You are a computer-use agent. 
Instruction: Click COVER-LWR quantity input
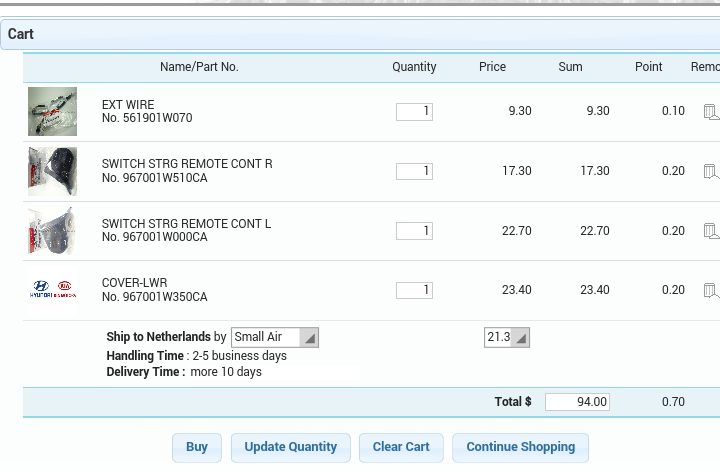[x=414, y=290]
